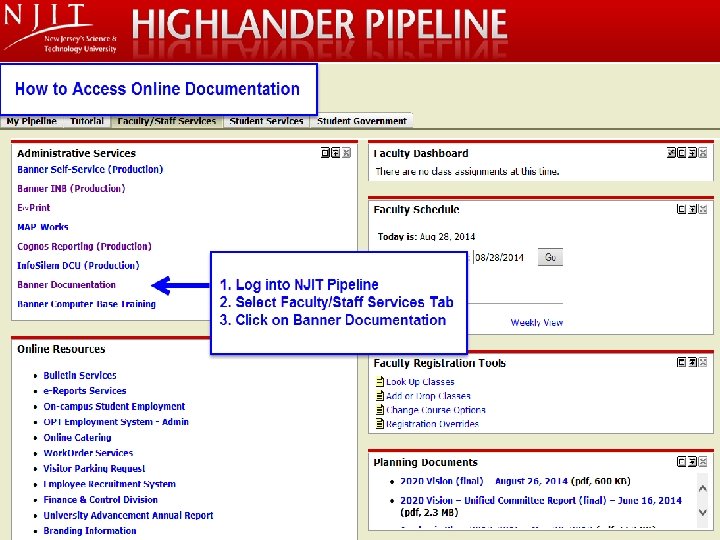This screenshot has height=540, width=720.
Task: Collapse the Faculty Registration Tools channel
Action: pyautogui.click(x=692, y=362)
